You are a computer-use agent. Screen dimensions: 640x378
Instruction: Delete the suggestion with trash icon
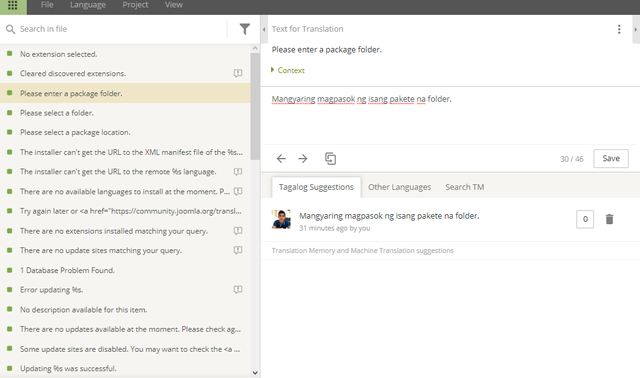[x=609, y=219]
